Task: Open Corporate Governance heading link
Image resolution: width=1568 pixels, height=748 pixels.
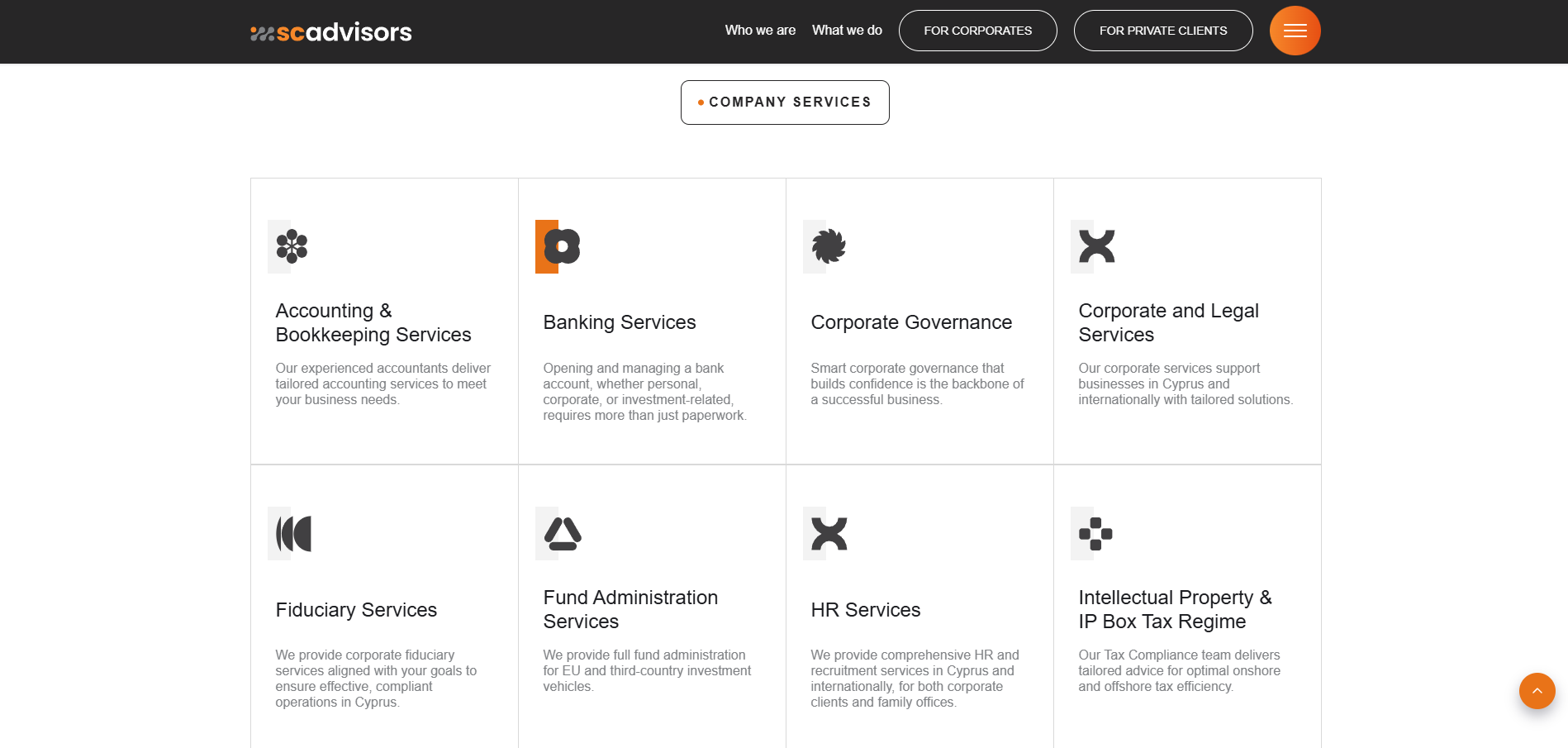Action: tap(911, 322)
